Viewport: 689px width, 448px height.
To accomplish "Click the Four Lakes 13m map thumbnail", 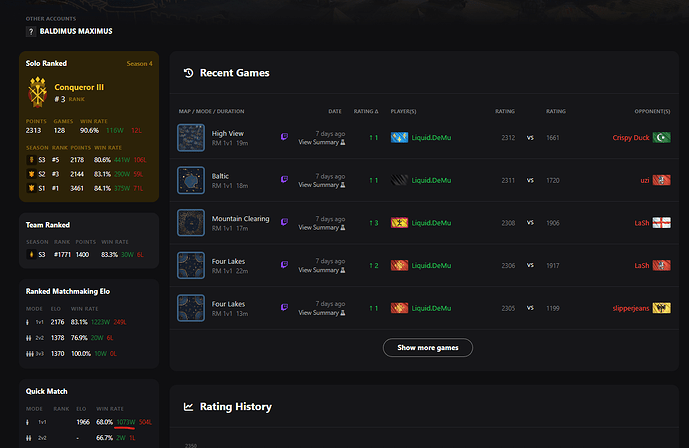I will [x=191, y=308].
